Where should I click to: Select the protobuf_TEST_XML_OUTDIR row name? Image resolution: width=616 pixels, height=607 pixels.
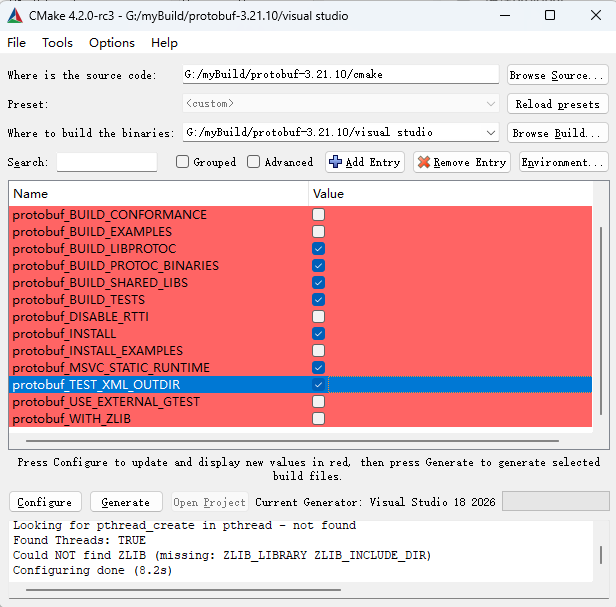(x=96, y=384)
